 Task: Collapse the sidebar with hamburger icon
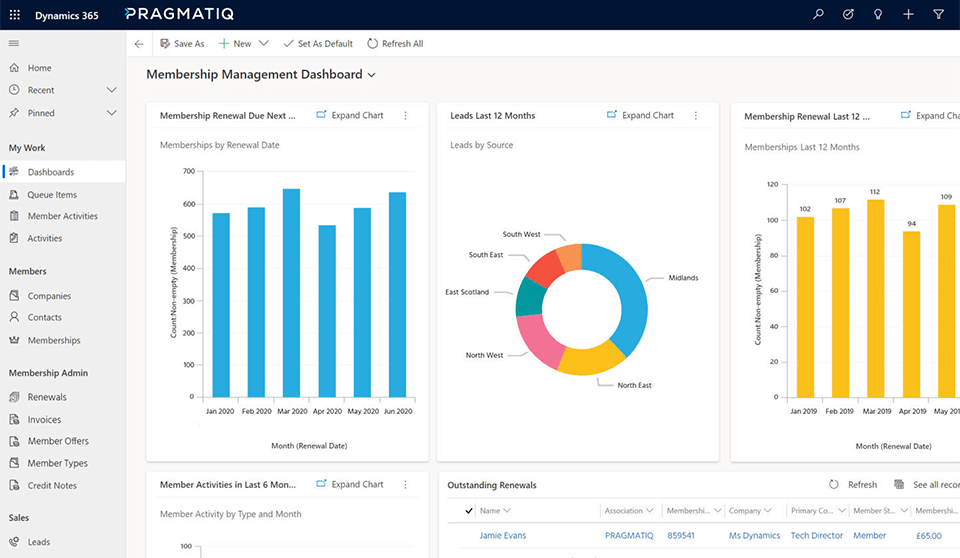[14, 43]
